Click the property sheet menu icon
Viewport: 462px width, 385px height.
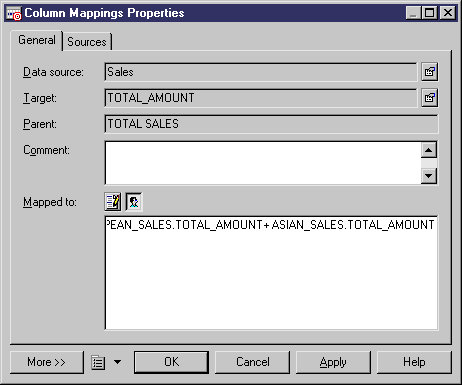98,362
